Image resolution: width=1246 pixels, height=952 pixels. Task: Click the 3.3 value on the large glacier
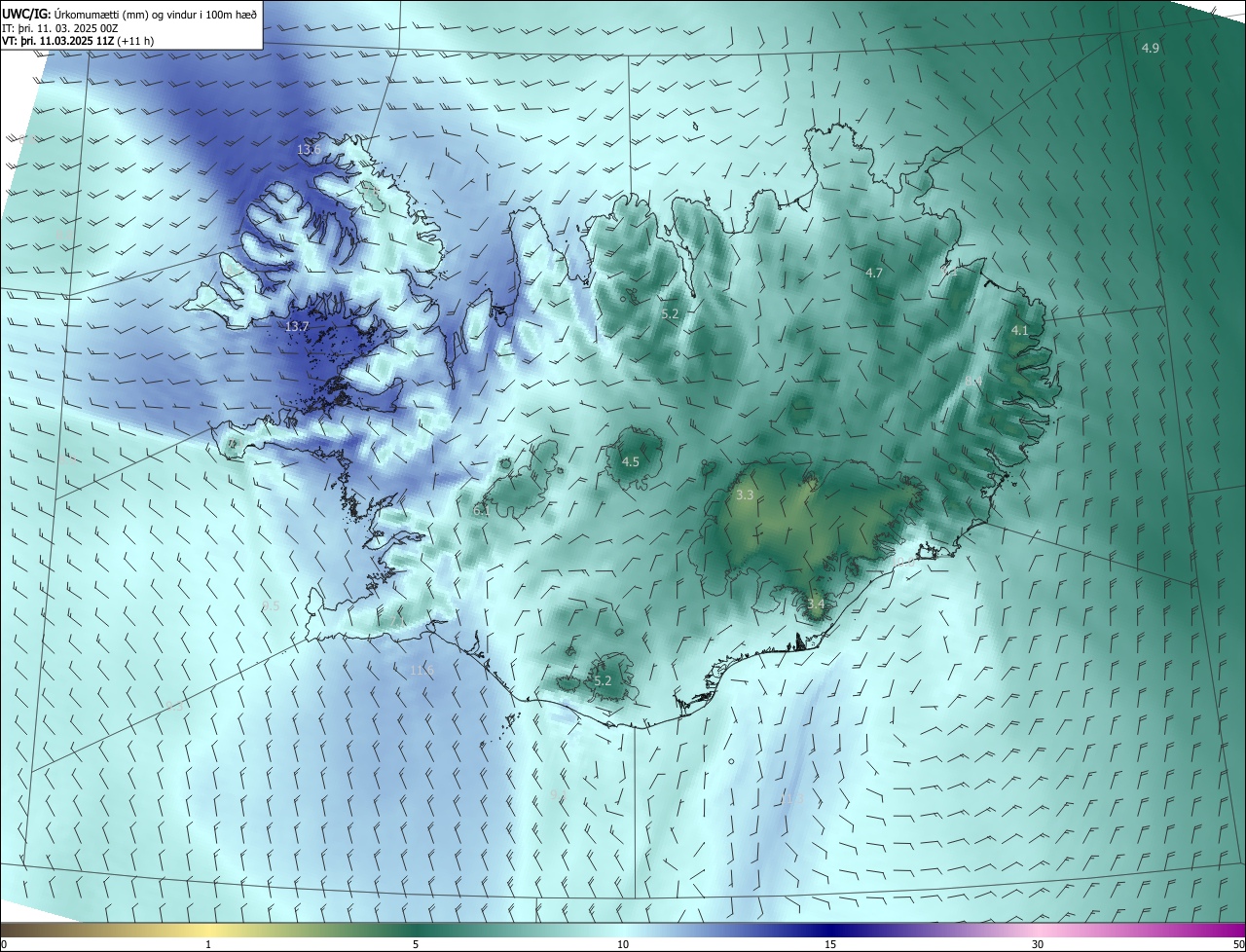(745, 494)
